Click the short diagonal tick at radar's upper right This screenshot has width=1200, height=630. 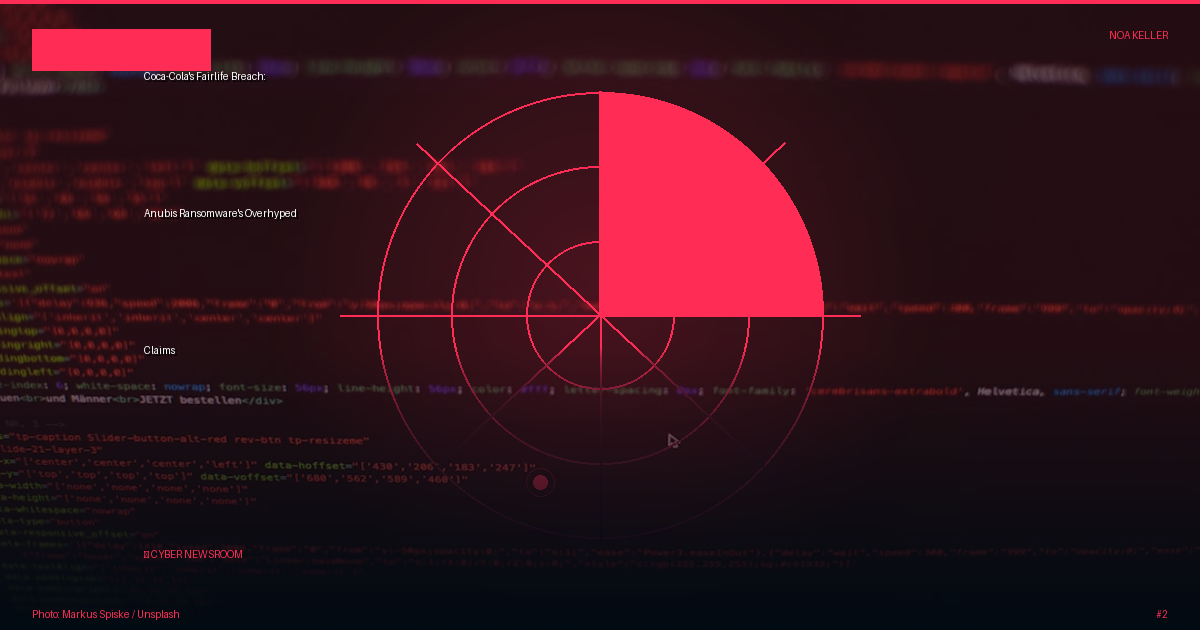tap(775, 153)
